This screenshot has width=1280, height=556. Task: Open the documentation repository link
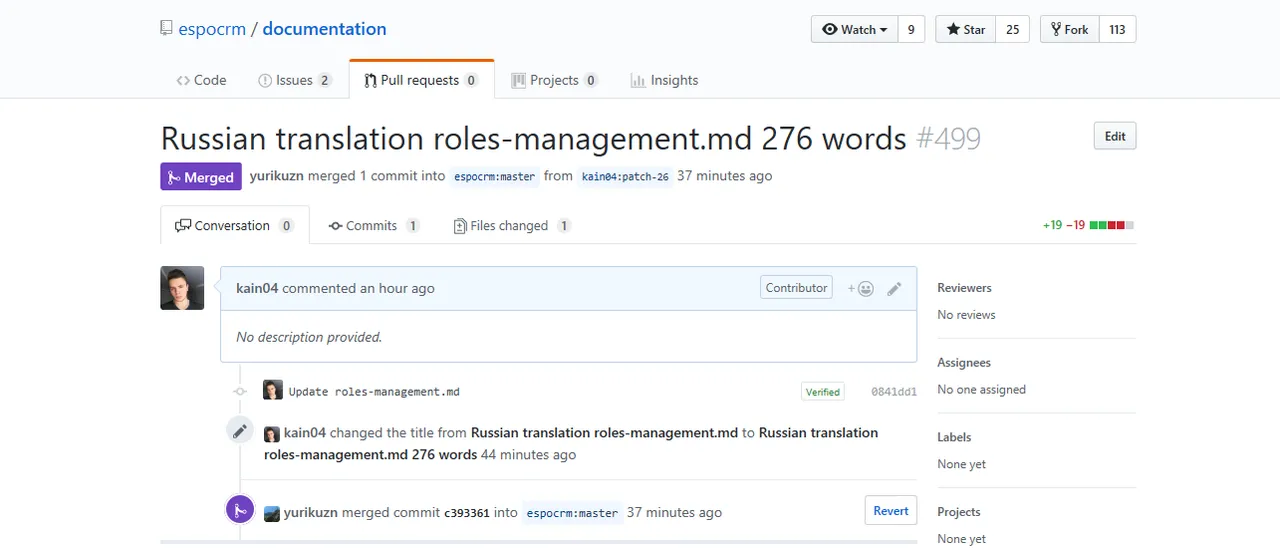(x=324, y=29)
